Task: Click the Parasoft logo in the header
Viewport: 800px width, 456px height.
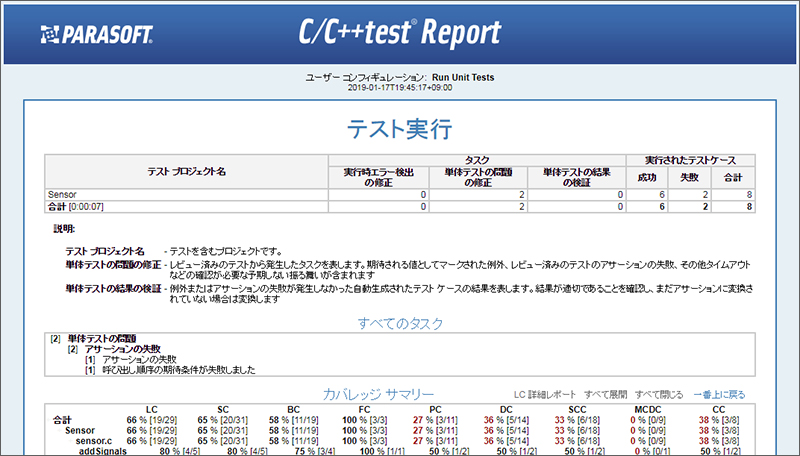Action: coord(96,35)
